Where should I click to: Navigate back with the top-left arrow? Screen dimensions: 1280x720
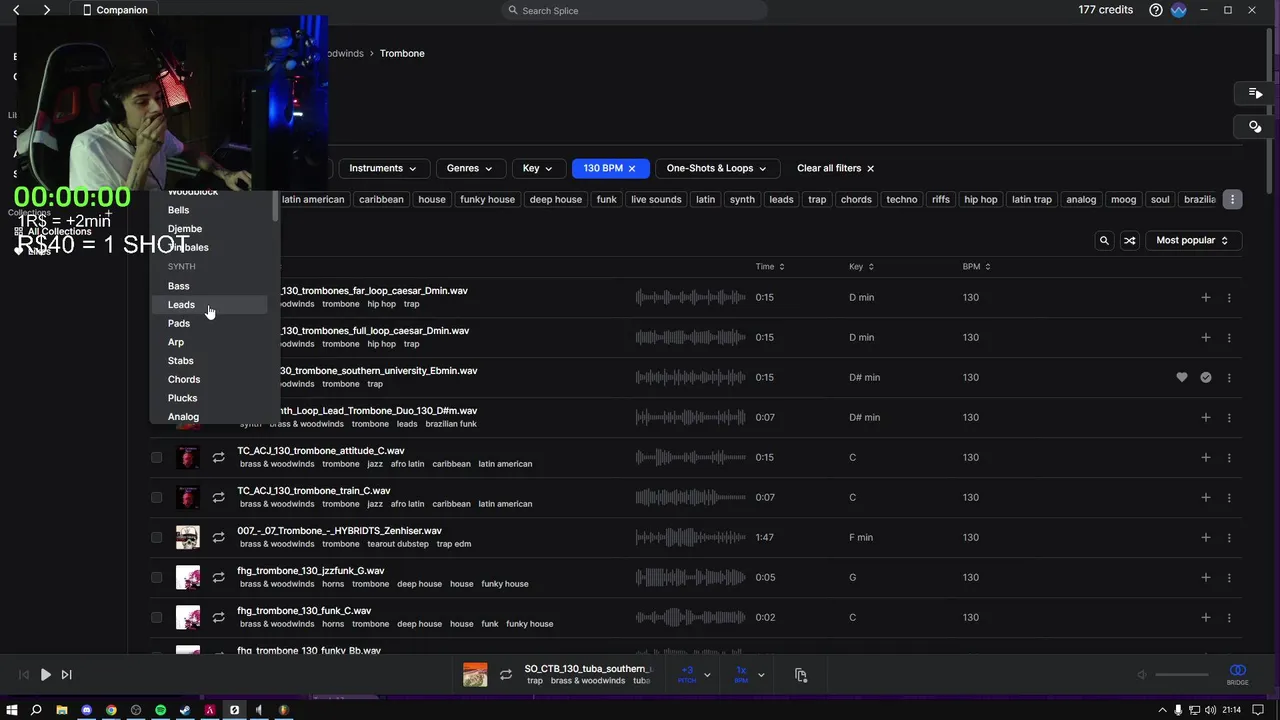pos(16,10)
